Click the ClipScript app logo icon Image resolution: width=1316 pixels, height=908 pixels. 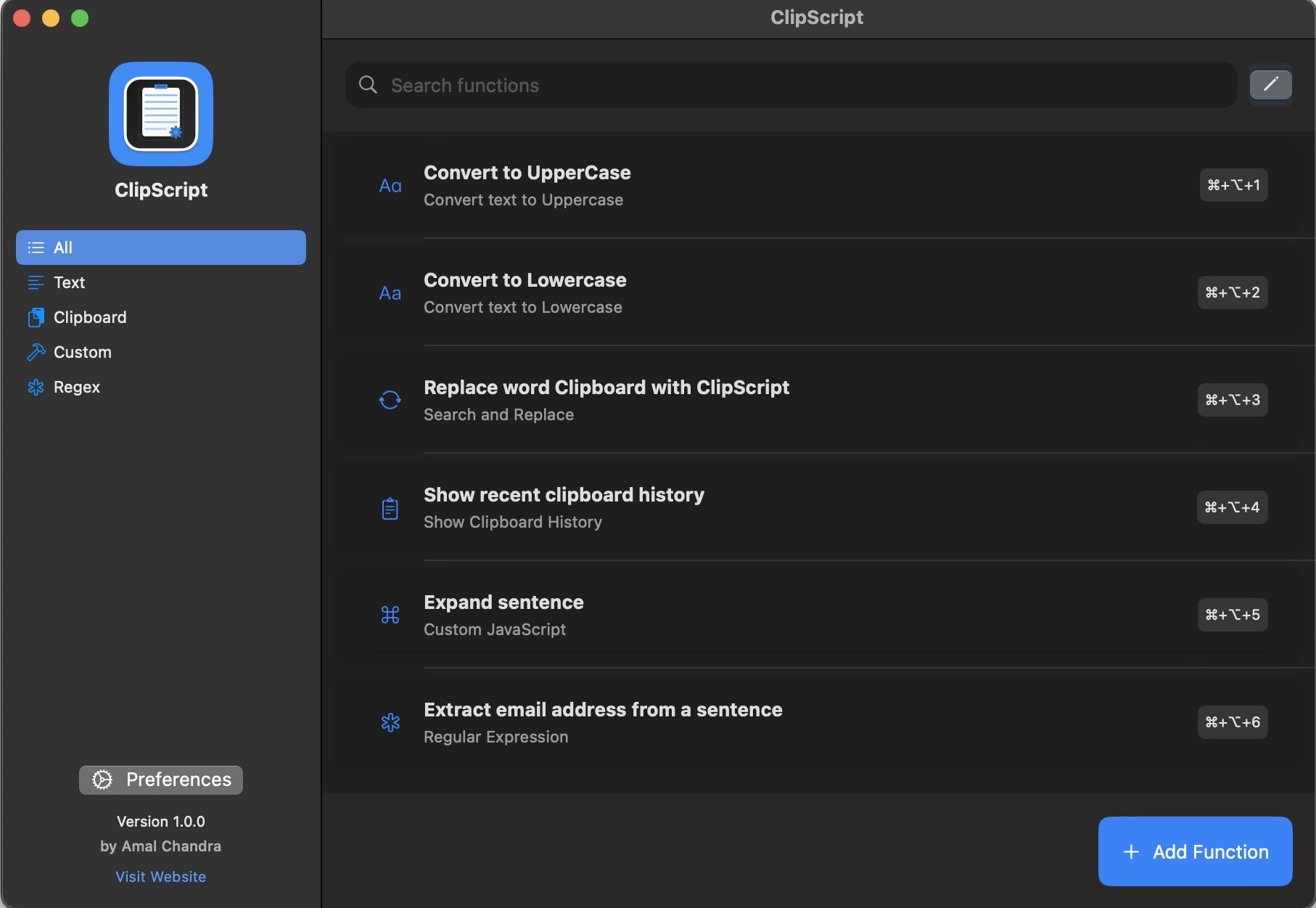(x=161, y=114)
